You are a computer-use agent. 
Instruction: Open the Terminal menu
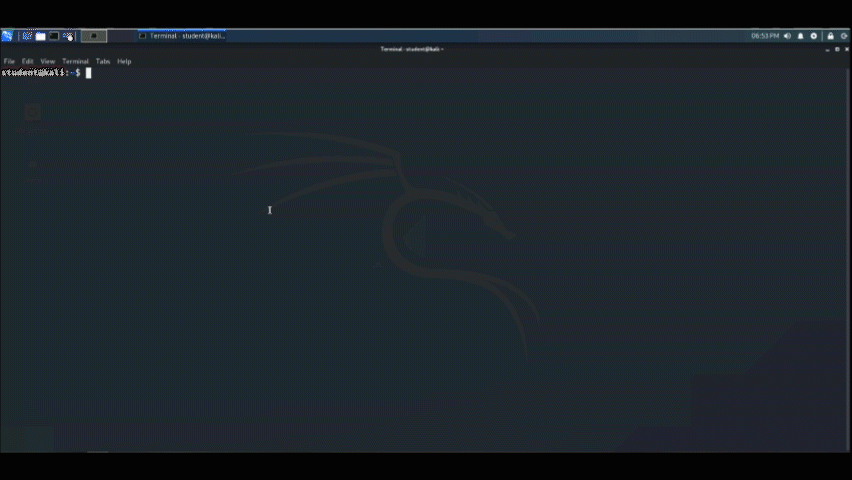coord(75,61)
